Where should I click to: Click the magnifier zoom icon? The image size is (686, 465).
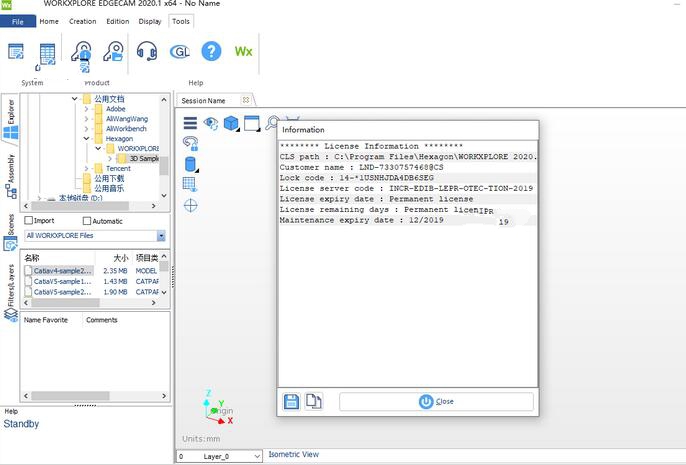click(272, 123)
